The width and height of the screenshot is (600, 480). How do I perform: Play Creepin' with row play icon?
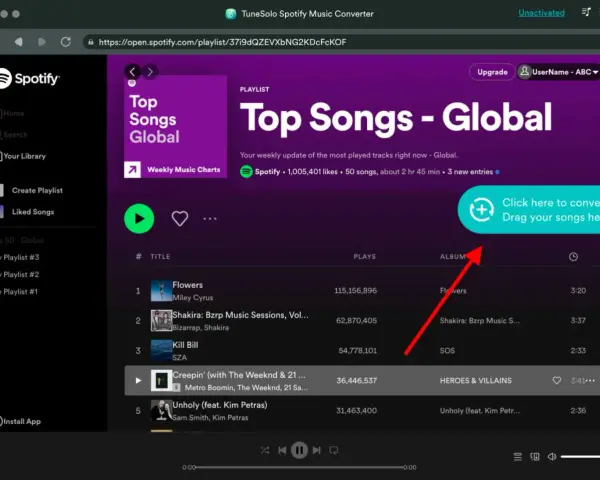click(x=139, y=380)
